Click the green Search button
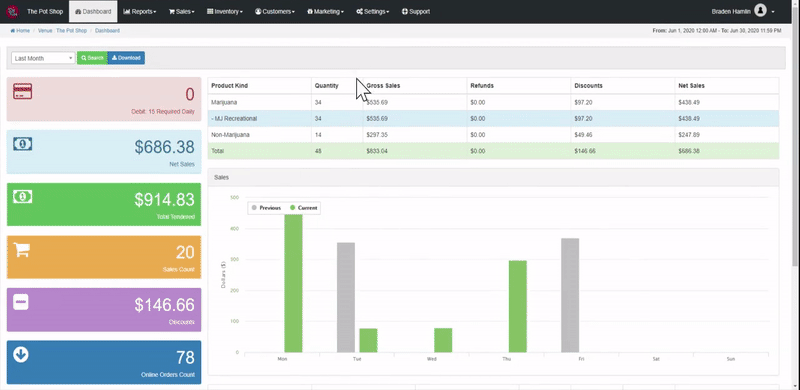 [x=92, y=58]
